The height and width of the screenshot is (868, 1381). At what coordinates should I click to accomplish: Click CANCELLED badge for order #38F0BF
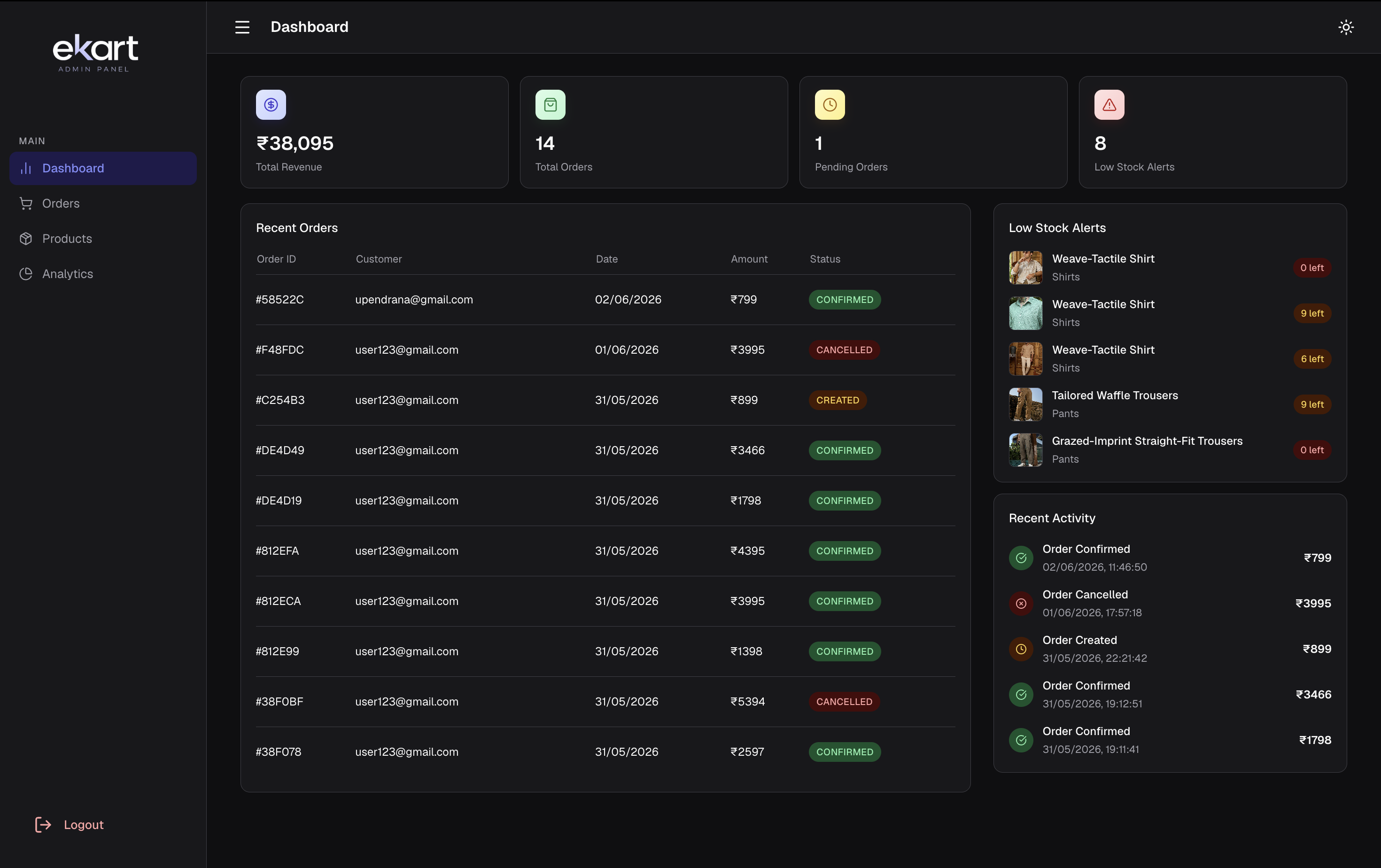[844, 702]
